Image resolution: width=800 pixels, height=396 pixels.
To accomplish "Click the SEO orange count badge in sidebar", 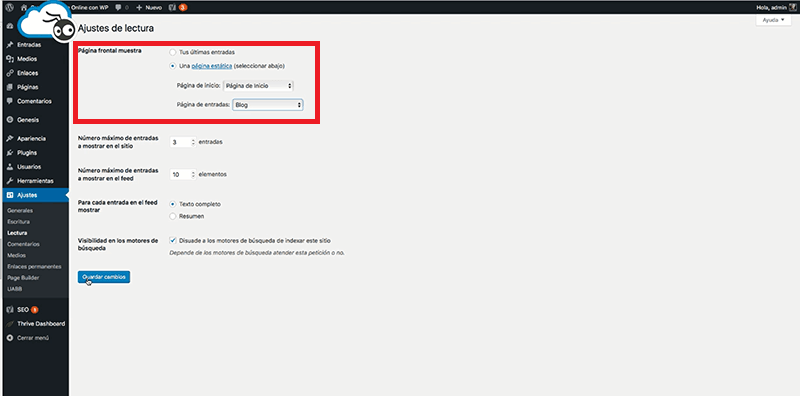I will pos(34,310).
